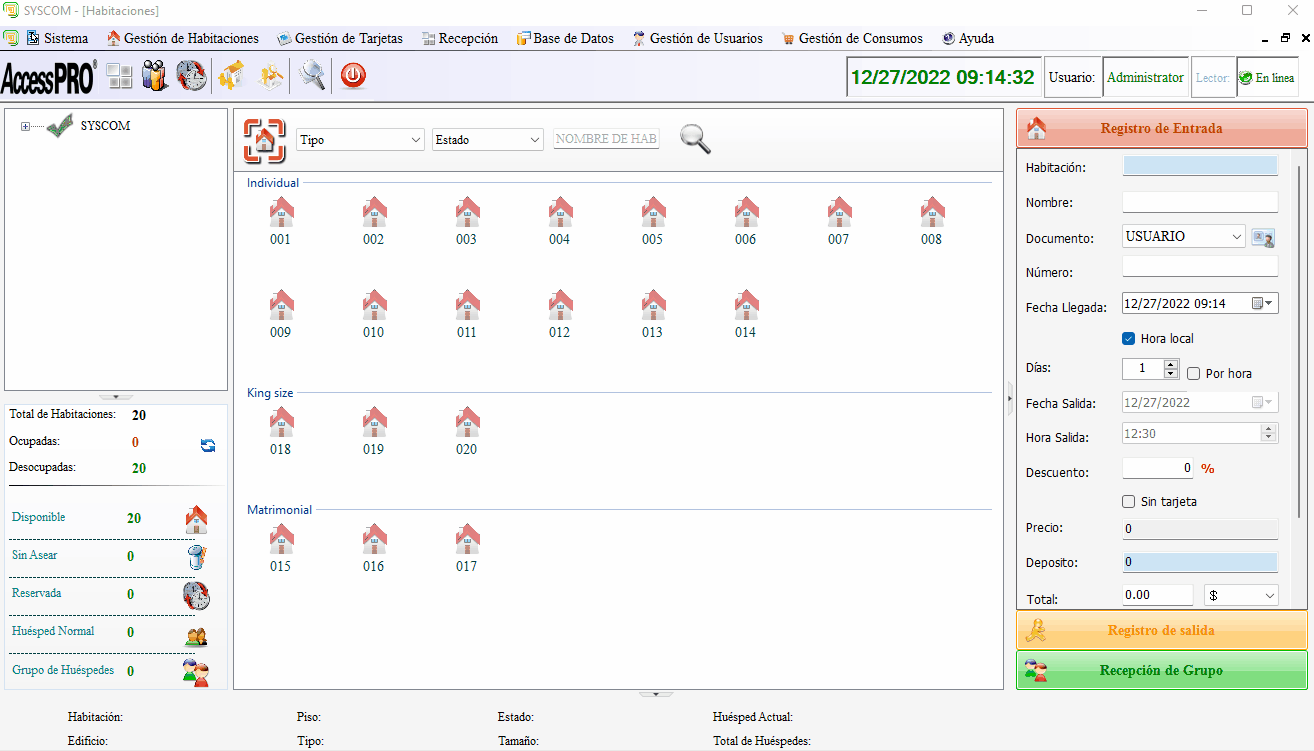Expand the SYSCOM tree node

coord(26,126)
